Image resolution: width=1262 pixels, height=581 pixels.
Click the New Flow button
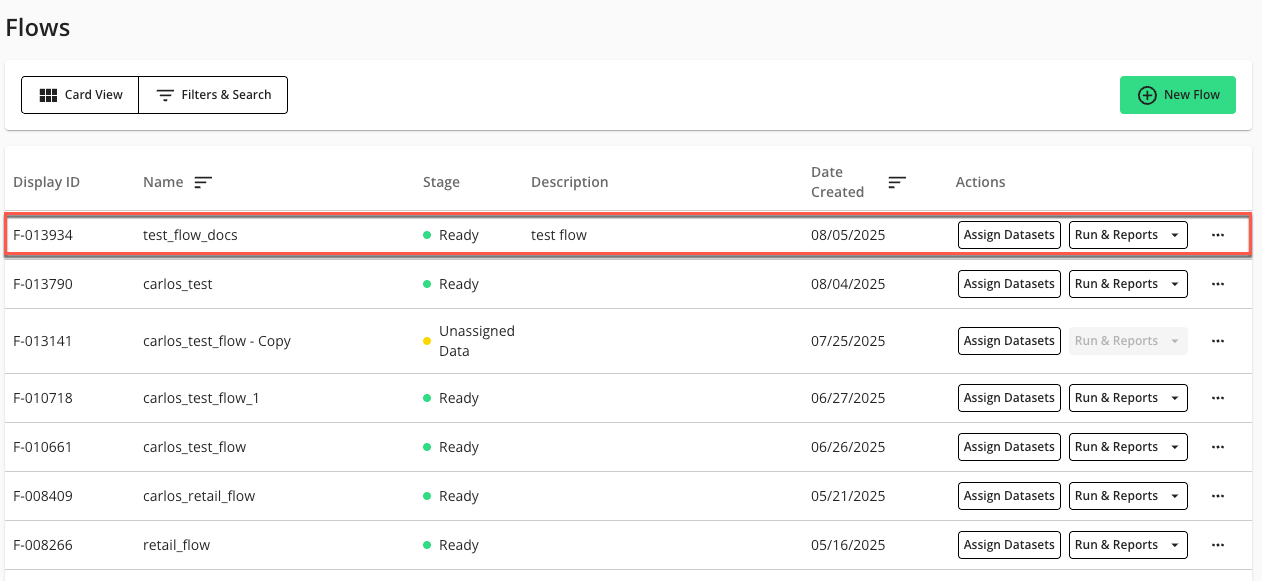1177,94
